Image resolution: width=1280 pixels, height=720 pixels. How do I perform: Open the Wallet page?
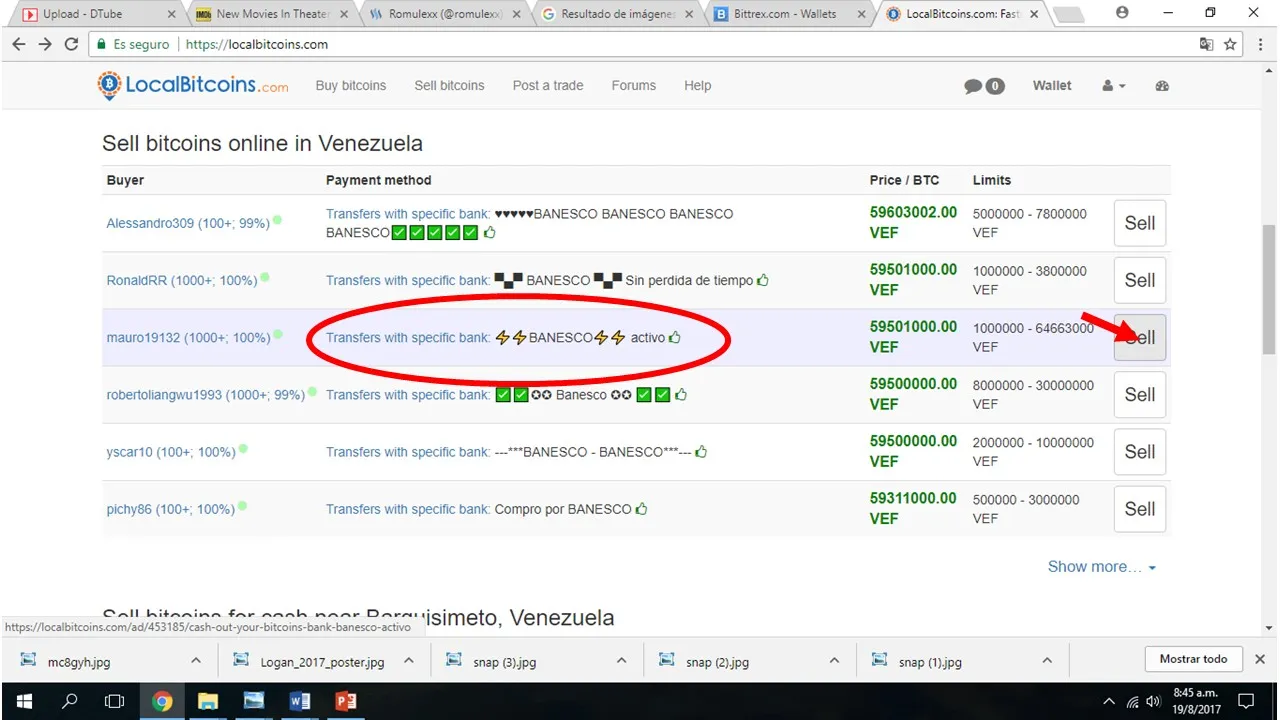(x=1052, y=86)
